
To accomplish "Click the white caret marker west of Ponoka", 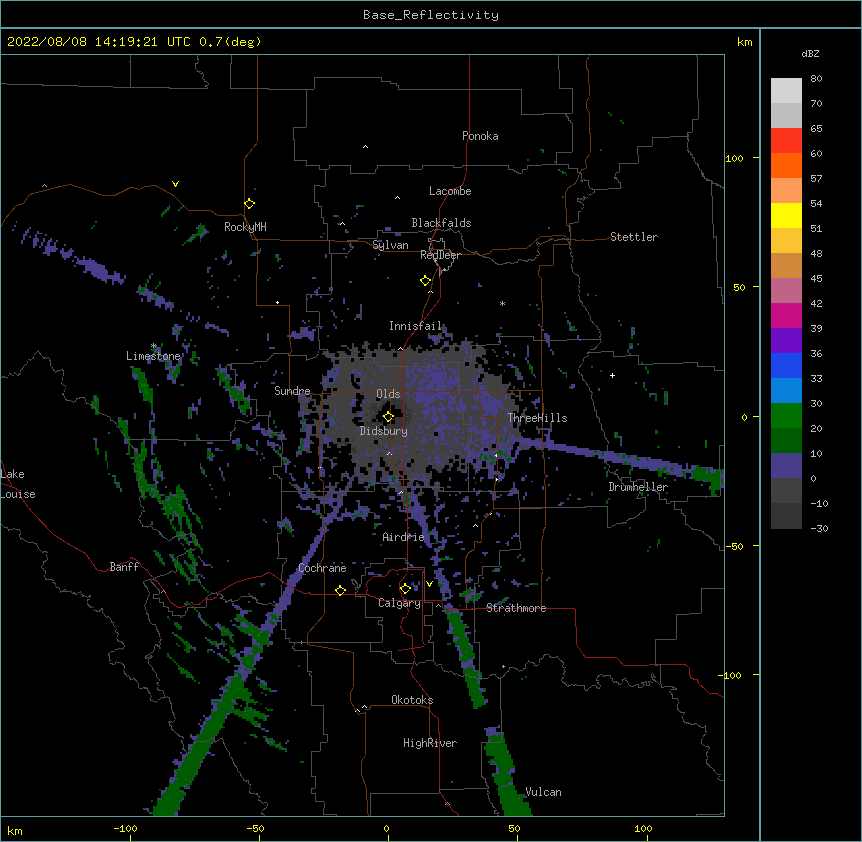I will tap(366, 147).
